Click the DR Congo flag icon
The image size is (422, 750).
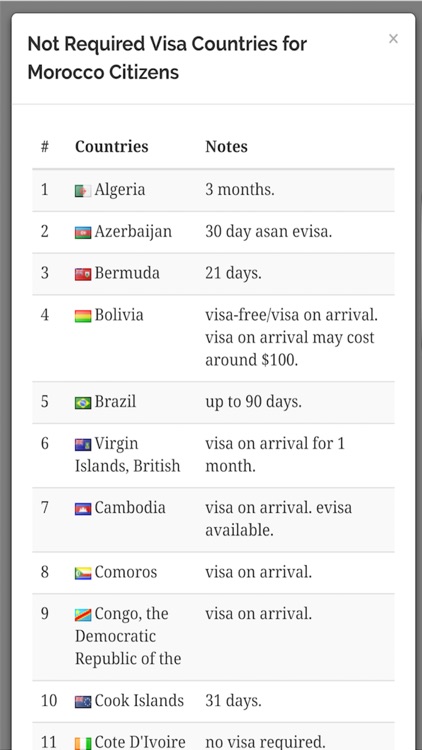click(83, 615)
